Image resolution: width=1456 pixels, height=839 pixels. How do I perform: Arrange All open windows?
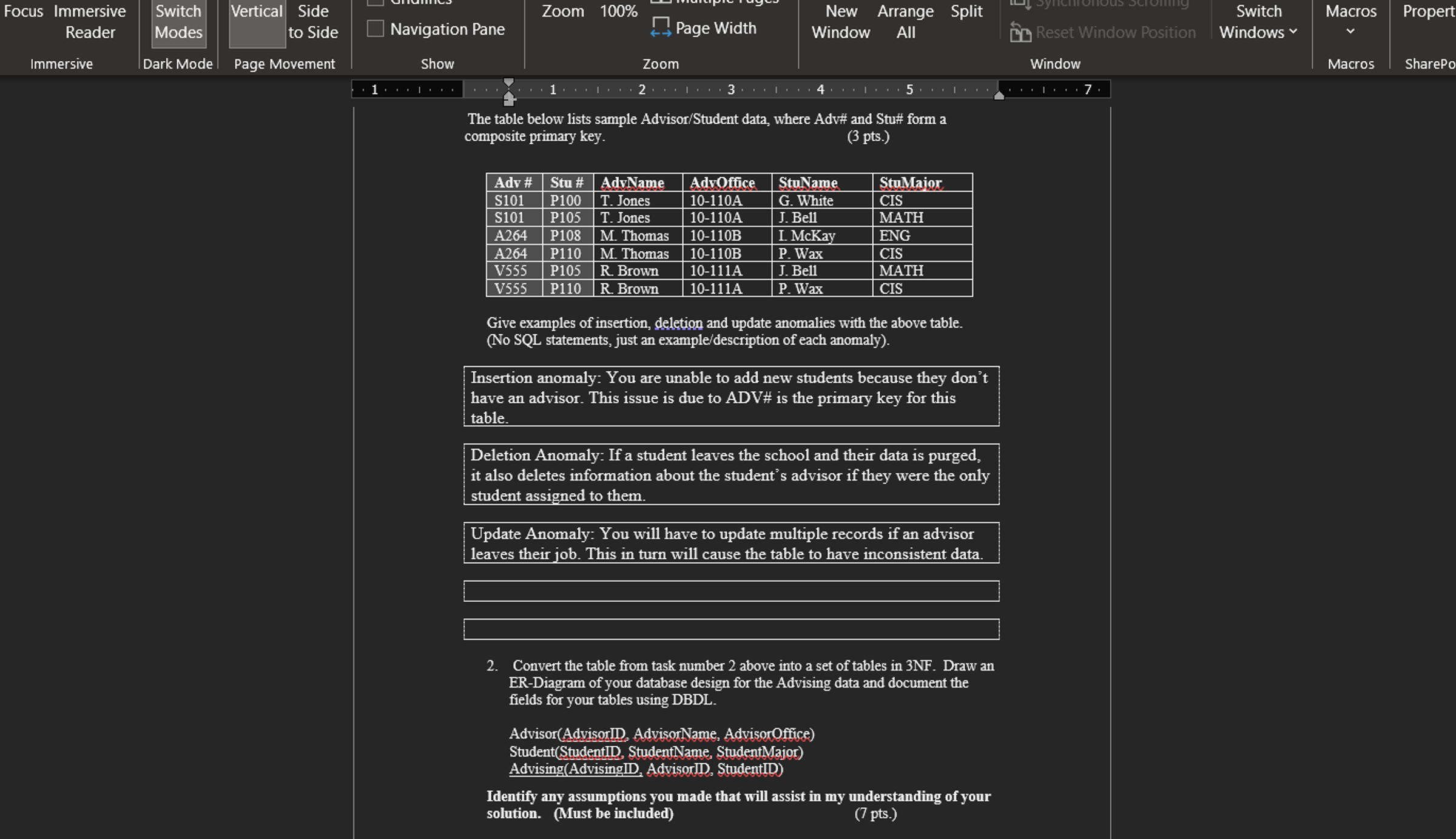point(905,21)
